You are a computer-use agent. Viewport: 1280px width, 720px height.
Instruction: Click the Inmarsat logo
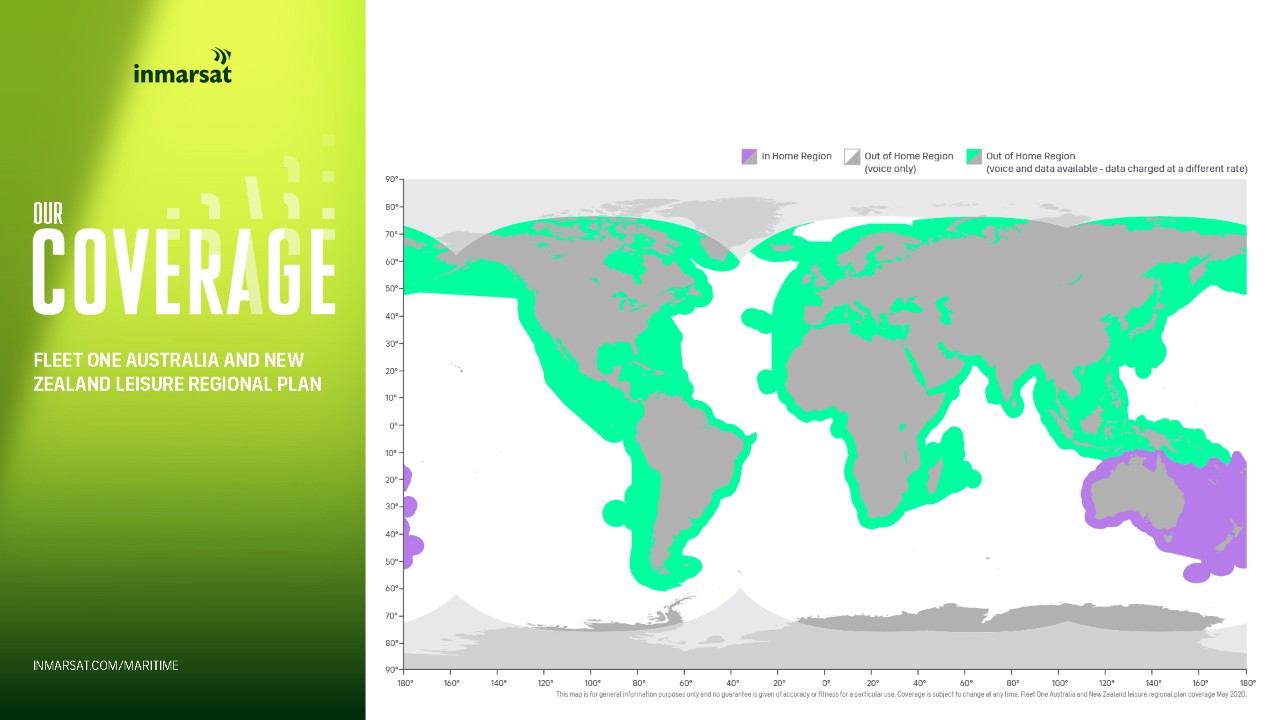pos(183,66)
